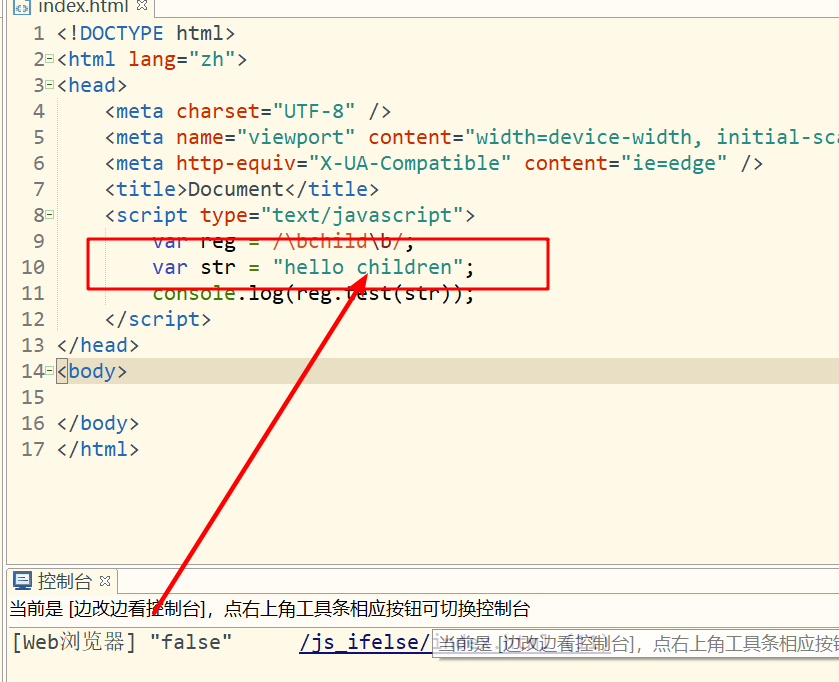Click the [Web浏览器] console entry label
This screenshot has height=682, width=839.
pos(74,642)
